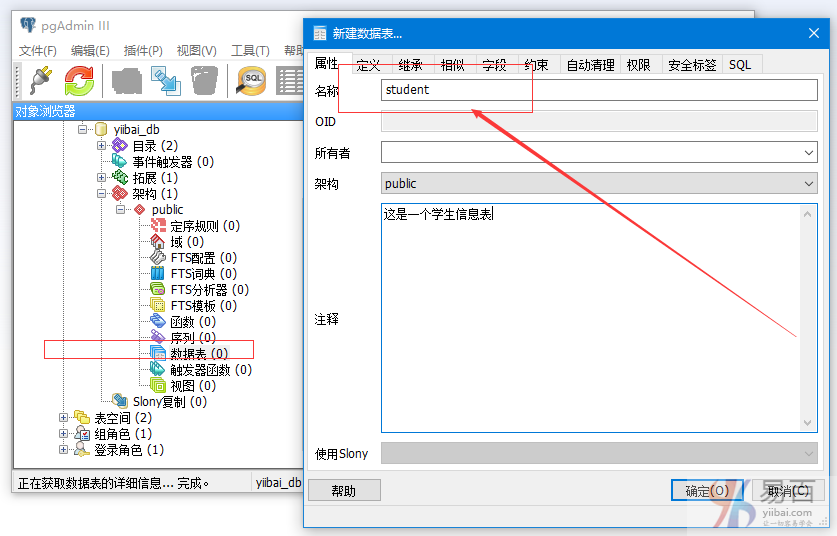Collapse the 架构 (1) tree node
The image size is (837, 536).
click(101, 193)
